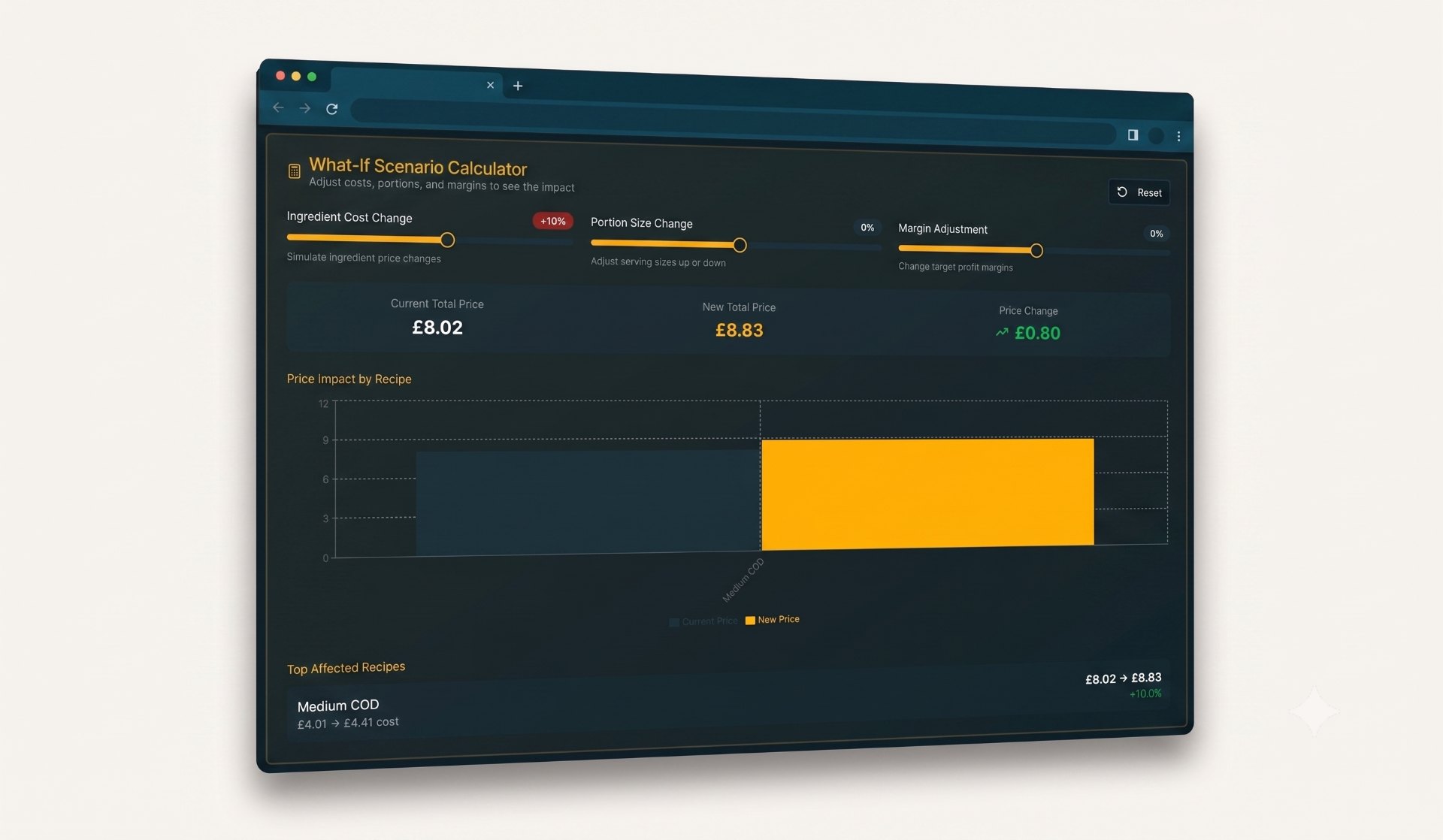This screenshot has width=1443, height=840.
Task: Click the Ingredient Cost Change slider handle
Action: [447, 240]
